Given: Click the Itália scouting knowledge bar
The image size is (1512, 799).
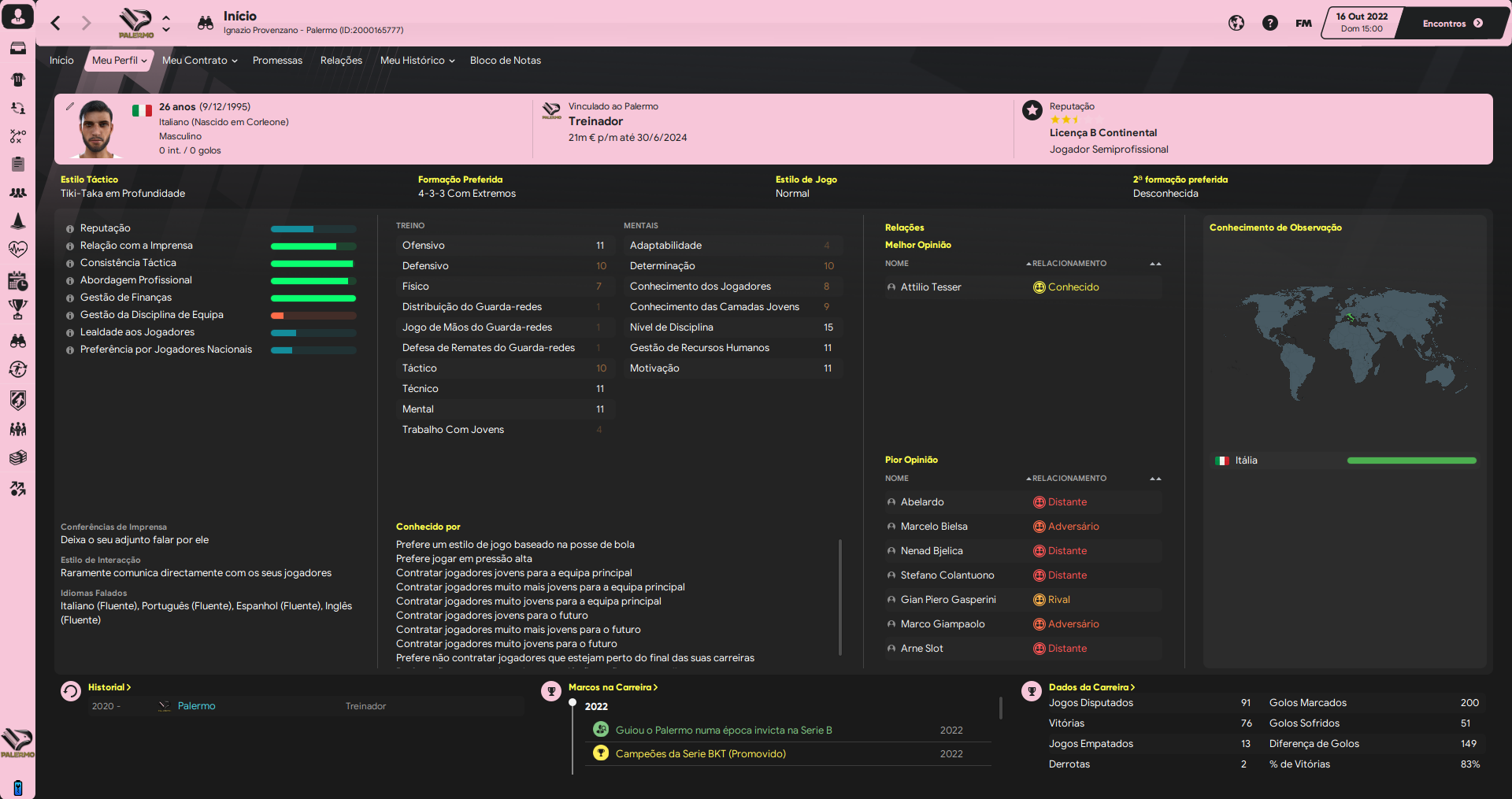Looking at the screenshot, I should coord(1412,461).
